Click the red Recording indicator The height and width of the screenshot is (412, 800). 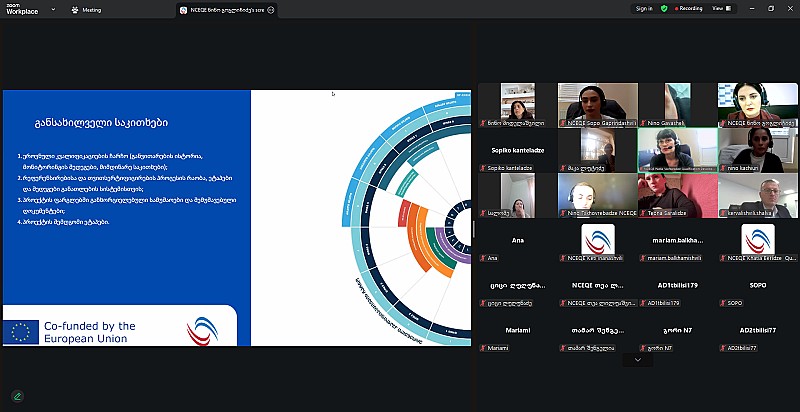(x=688, y=9)
